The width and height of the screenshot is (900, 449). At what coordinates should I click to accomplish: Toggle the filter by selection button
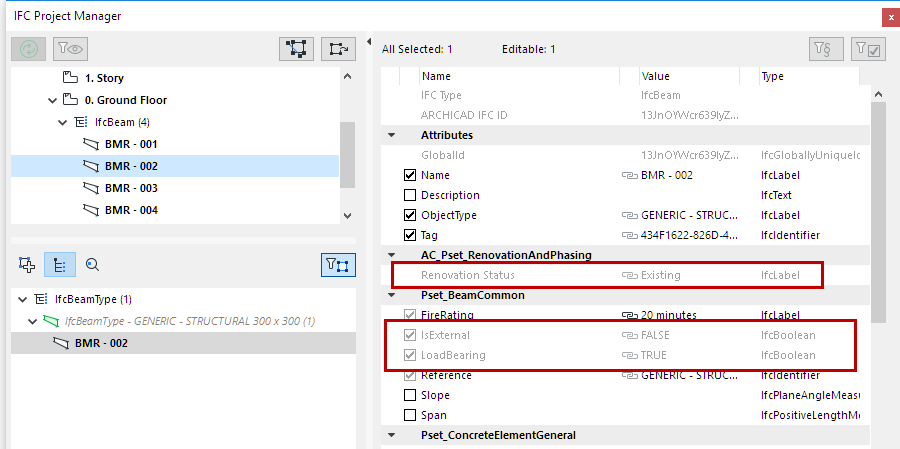click(339, 265)
